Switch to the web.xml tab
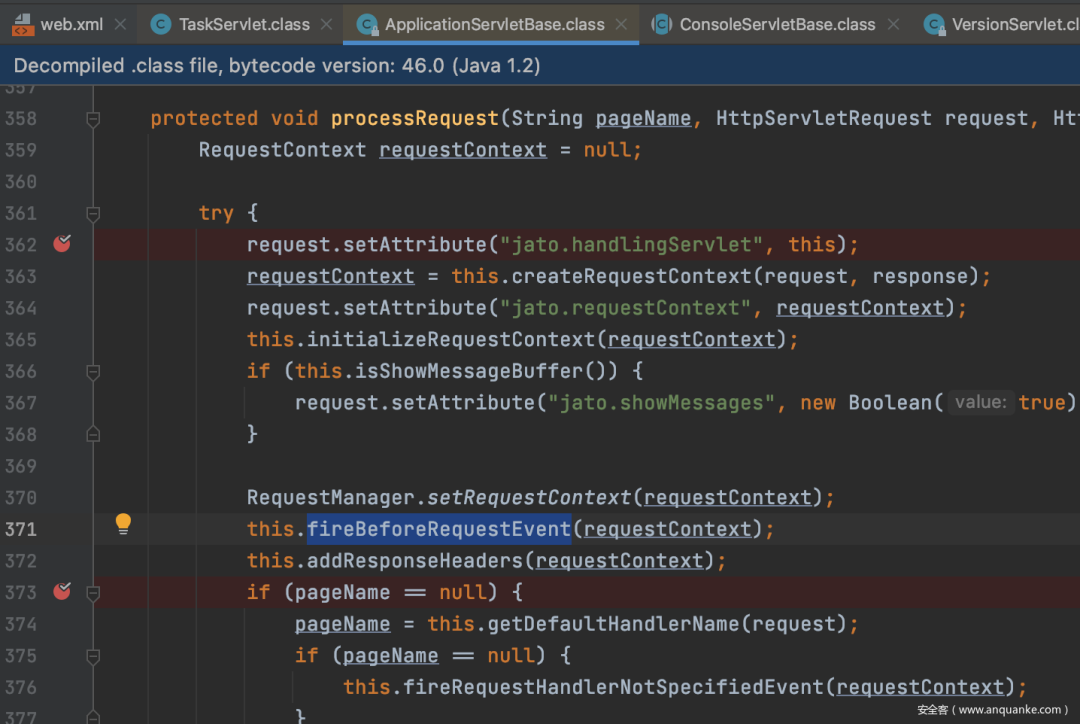 pos(71,25)
